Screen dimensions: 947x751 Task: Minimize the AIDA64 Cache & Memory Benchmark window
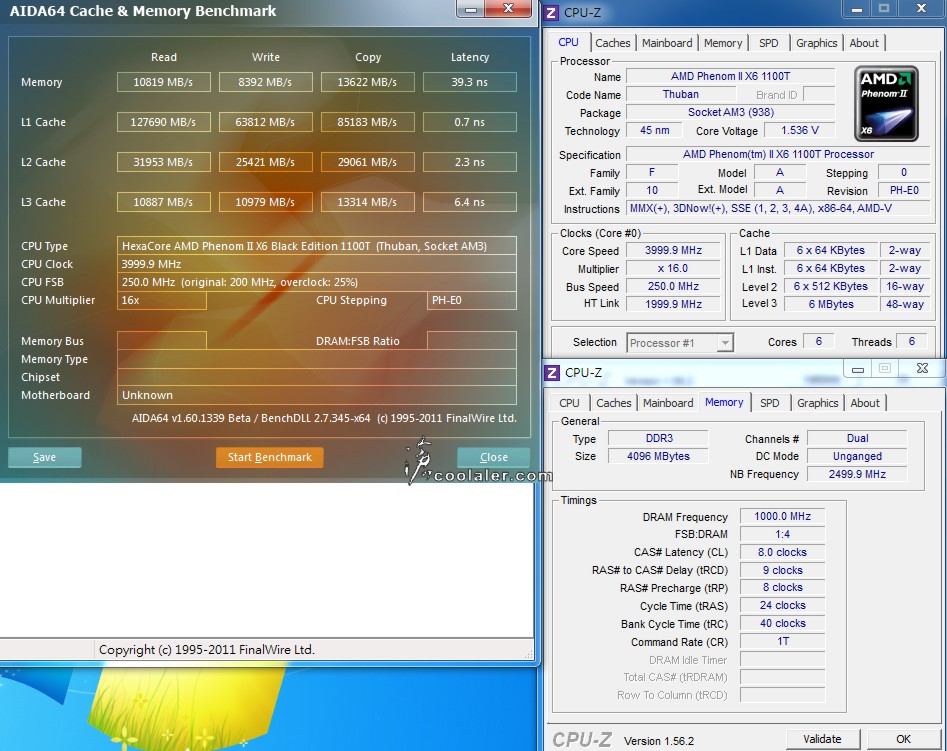(x=472, y=9)
